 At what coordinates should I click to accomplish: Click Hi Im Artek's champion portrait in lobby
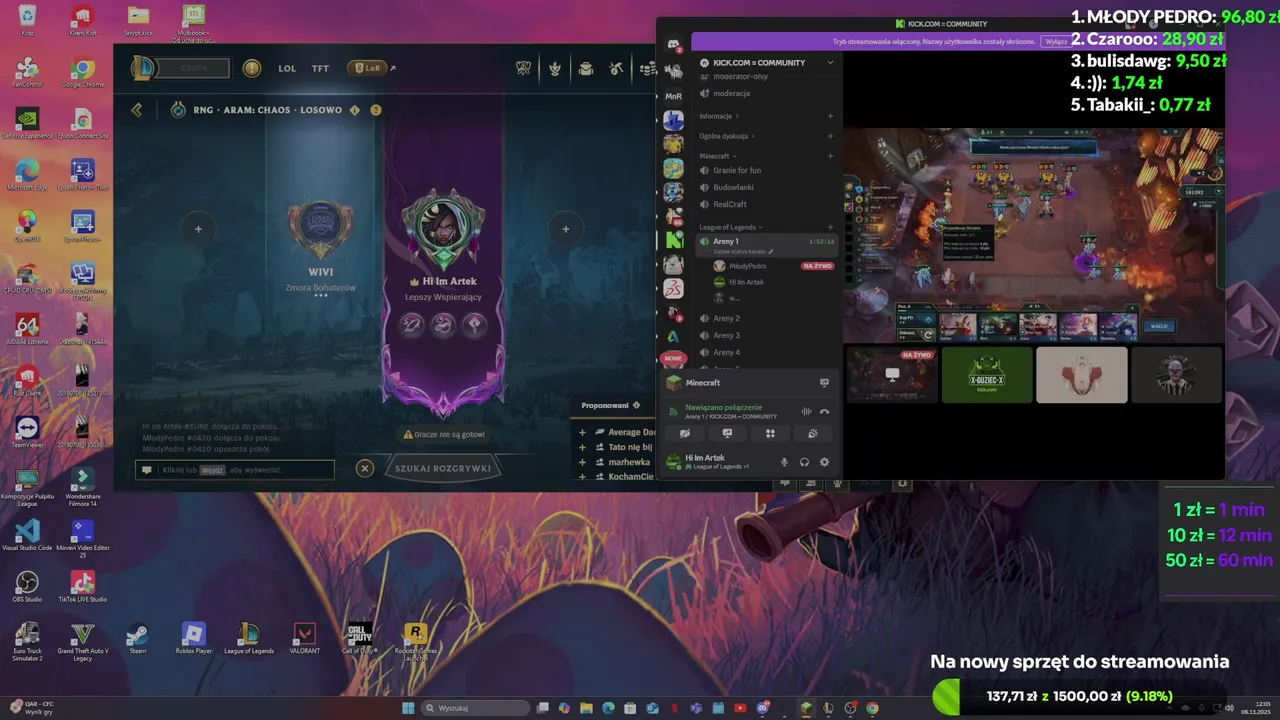tap(443, 225)
